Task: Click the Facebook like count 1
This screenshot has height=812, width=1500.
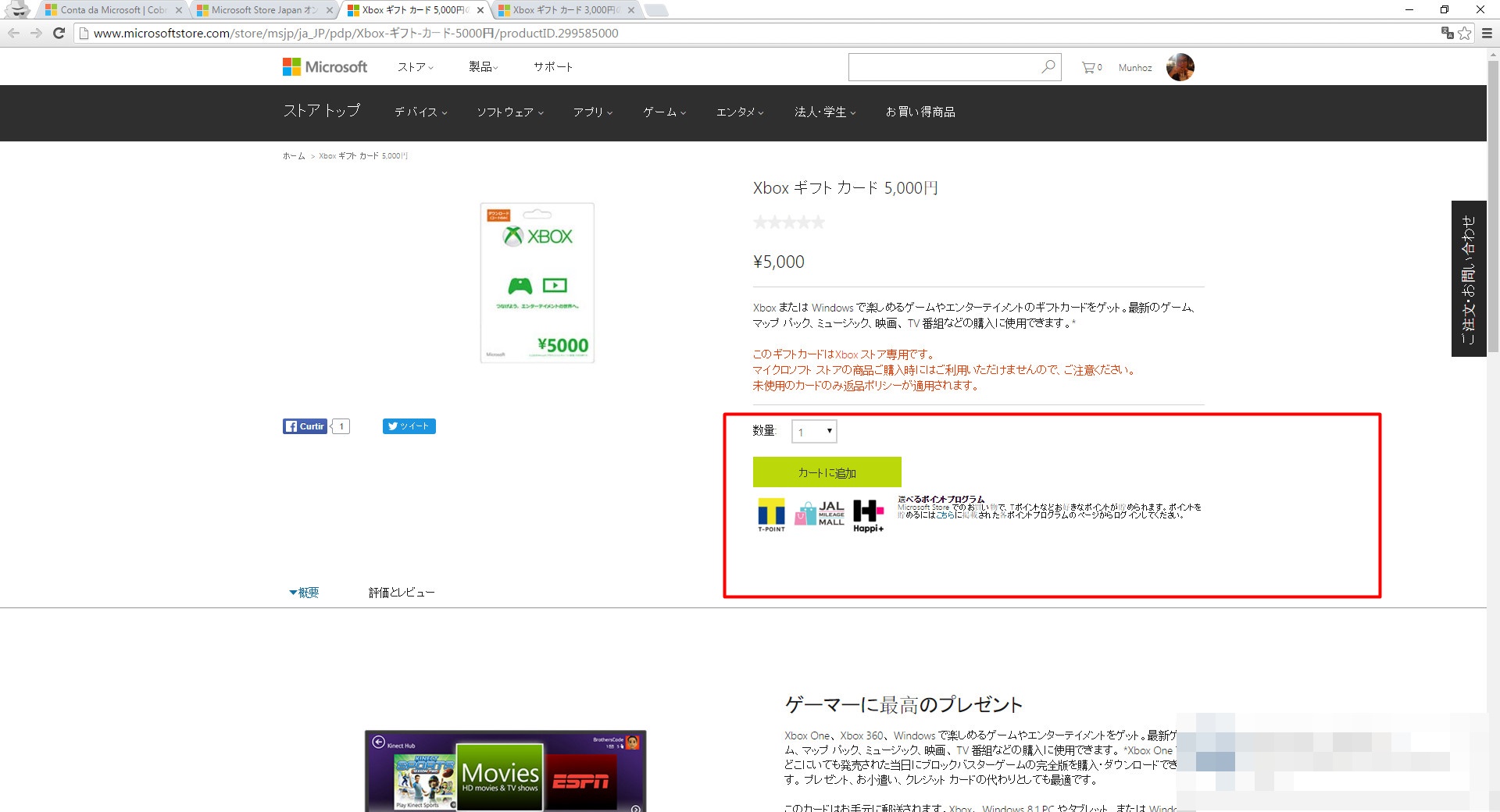Action: click(x=341, y=426)
